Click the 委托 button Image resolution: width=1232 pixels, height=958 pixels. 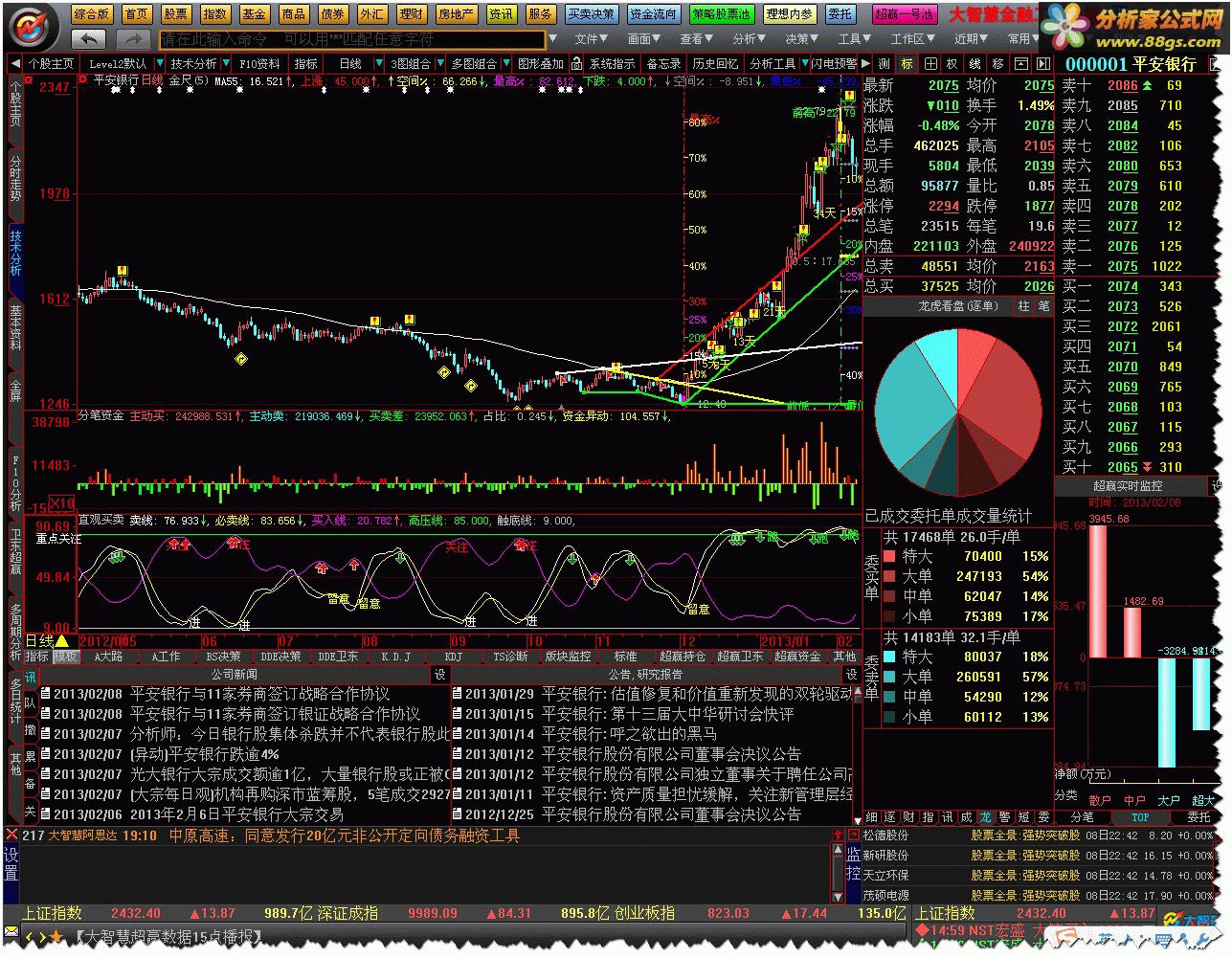(x=840, y=14)
